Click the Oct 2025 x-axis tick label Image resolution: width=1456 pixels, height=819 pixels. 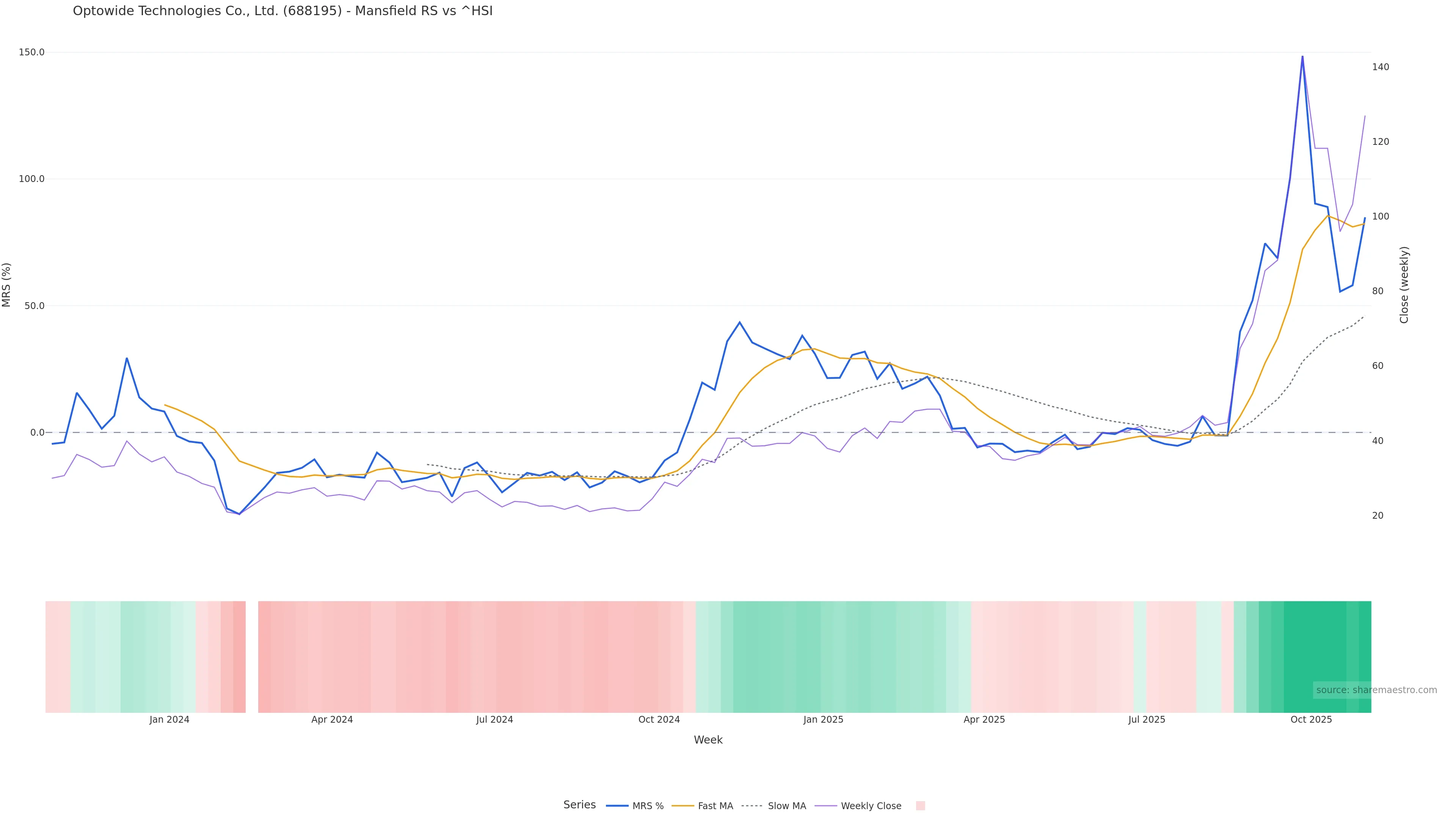pyautogui.click(x=1311, y=720)
